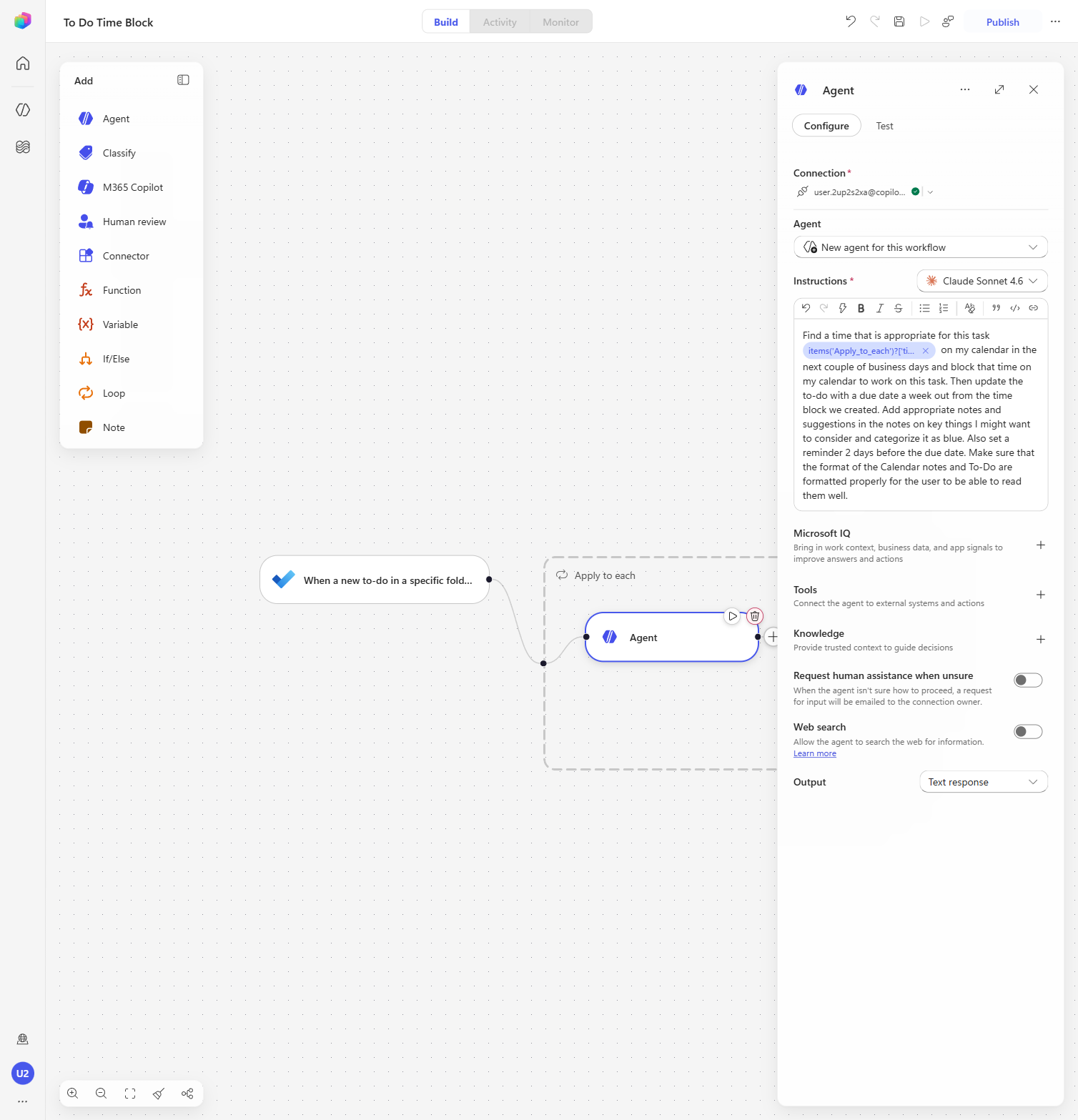Open the Learn more link

coord(814,753)
